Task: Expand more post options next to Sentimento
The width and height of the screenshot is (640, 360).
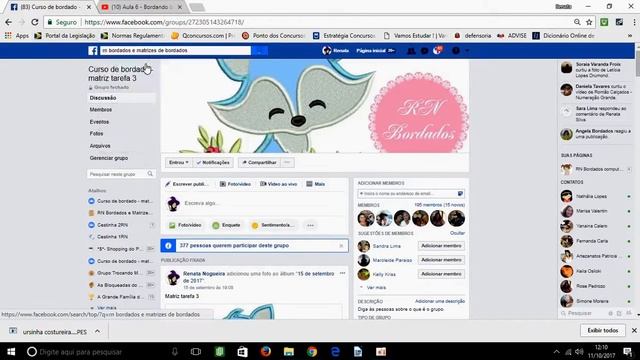Action: [310, 225]
